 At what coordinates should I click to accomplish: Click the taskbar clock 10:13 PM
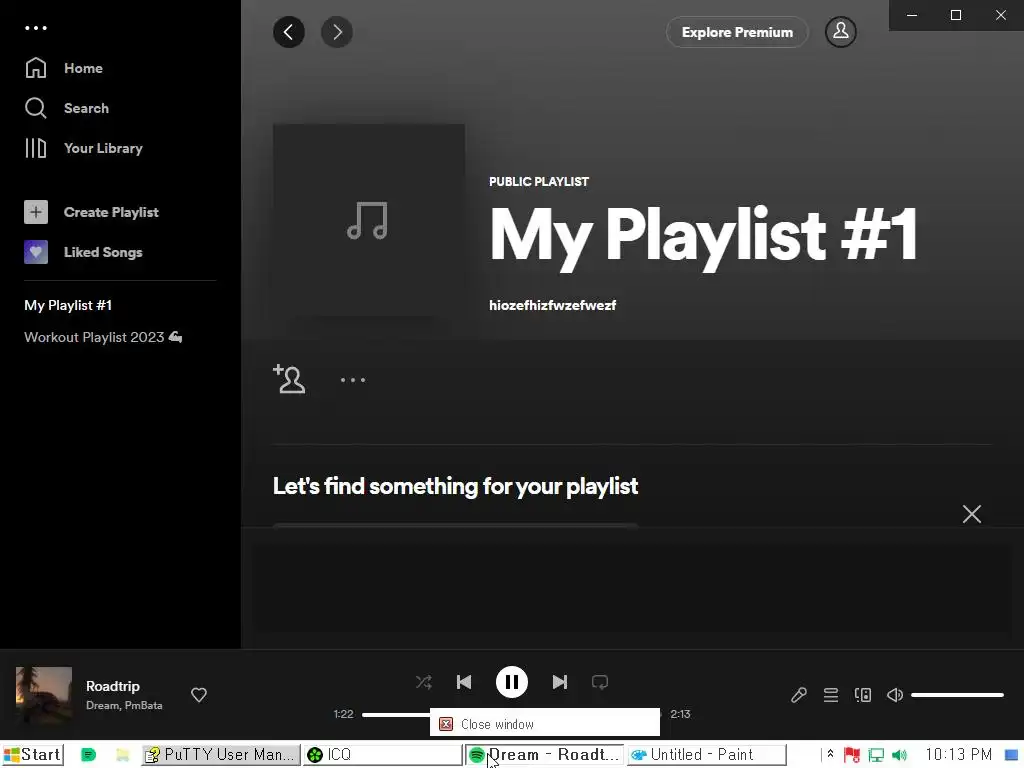[x=958, y=755]
